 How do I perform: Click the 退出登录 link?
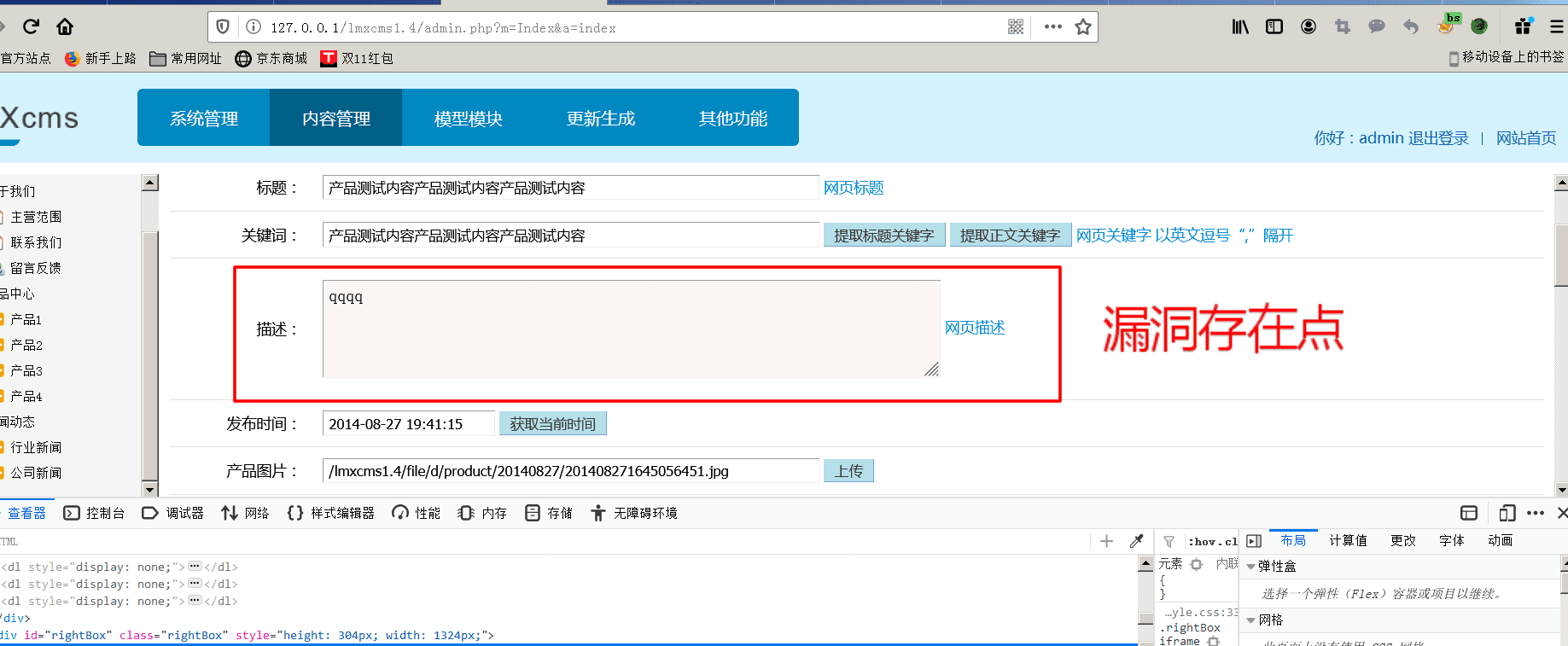[1438, 138]
